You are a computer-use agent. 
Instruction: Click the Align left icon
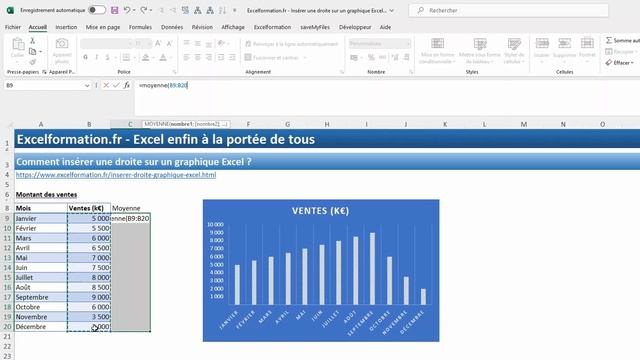point(187,58)
